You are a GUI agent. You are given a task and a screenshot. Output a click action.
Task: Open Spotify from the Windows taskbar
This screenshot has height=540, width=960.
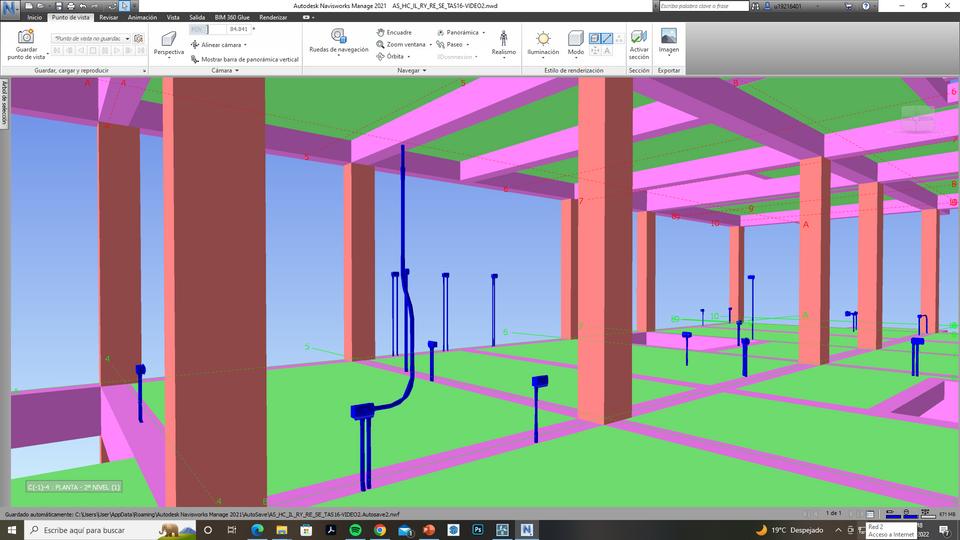click(355, 529)
